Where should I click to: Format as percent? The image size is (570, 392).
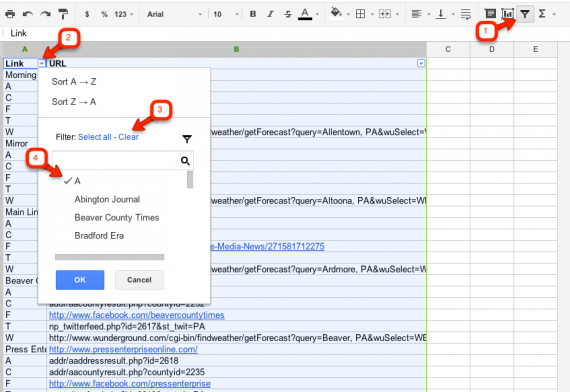[104, 14]
